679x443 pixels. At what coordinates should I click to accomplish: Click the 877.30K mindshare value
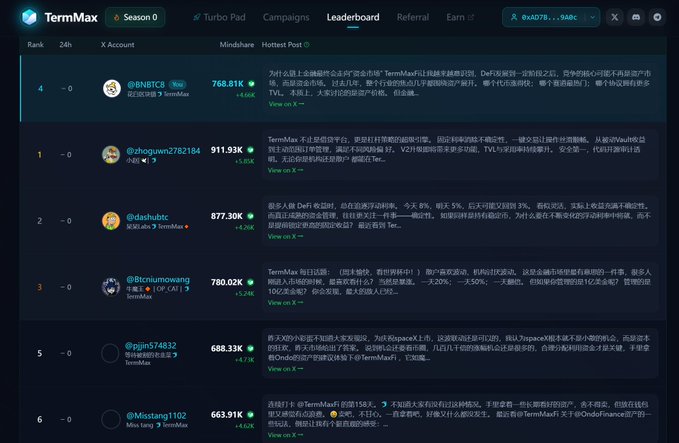pos(226,216)
